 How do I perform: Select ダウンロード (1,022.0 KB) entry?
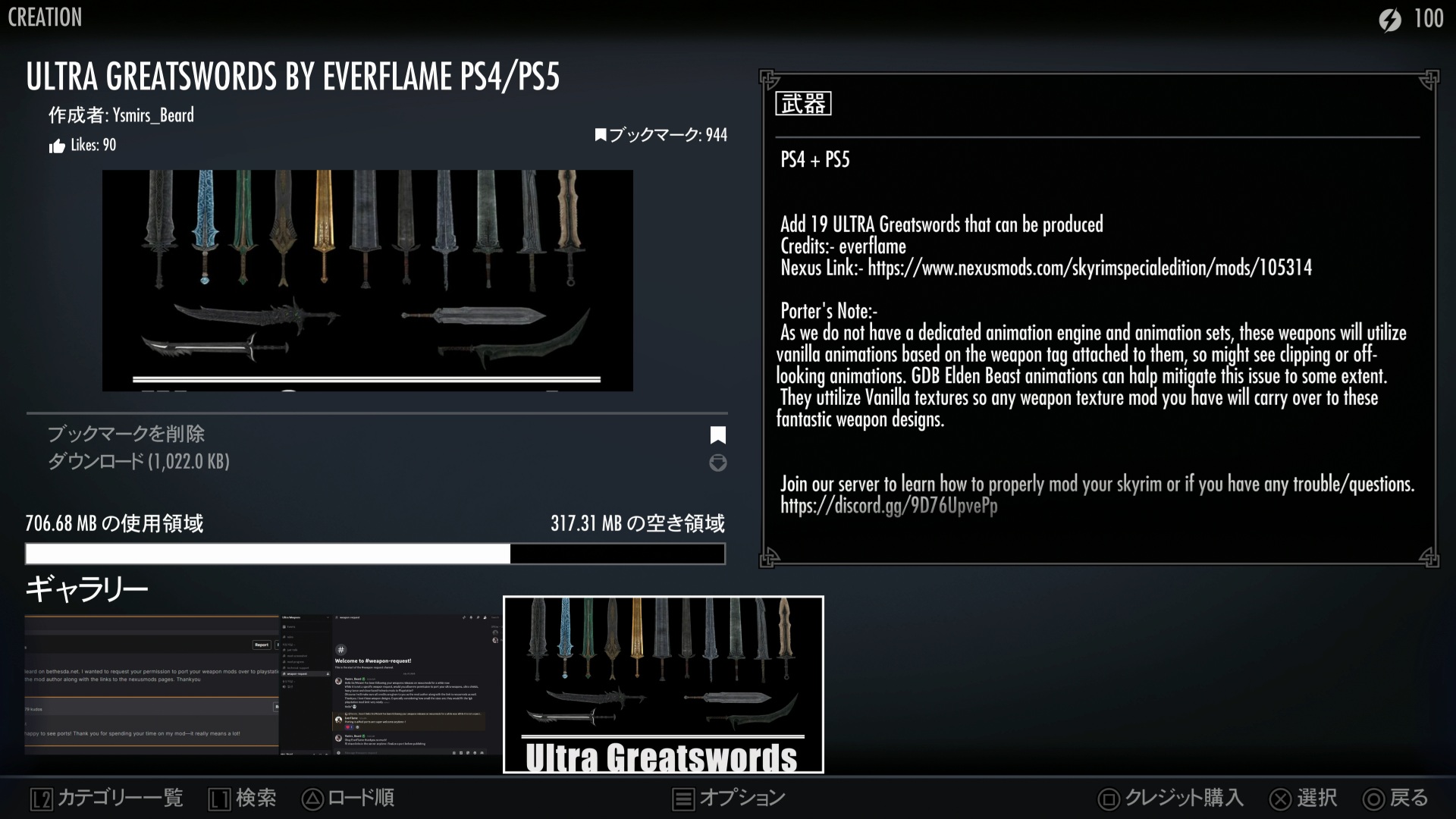(x=139, y=462)
